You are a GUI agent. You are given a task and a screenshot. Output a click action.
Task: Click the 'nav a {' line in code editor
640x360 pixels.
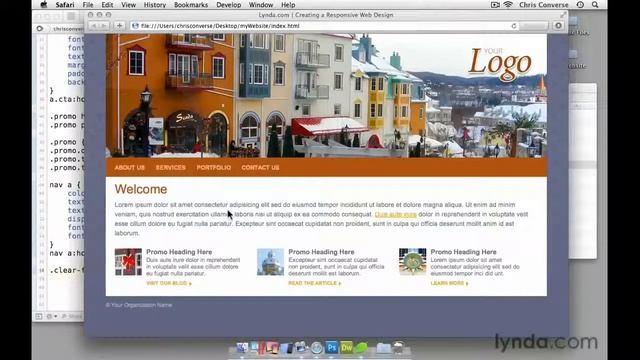[x=65, y=185]
